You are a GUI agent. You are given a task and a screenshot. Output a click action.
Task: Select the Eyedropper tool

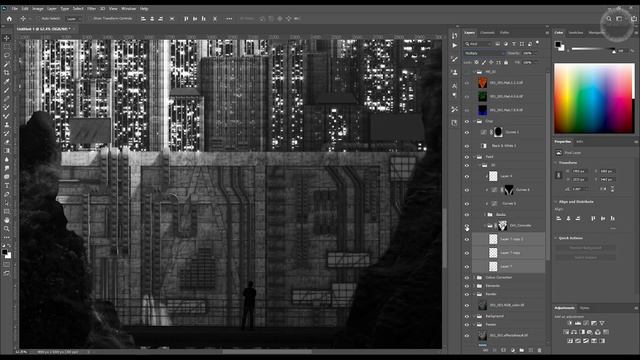tap(7, 82)
